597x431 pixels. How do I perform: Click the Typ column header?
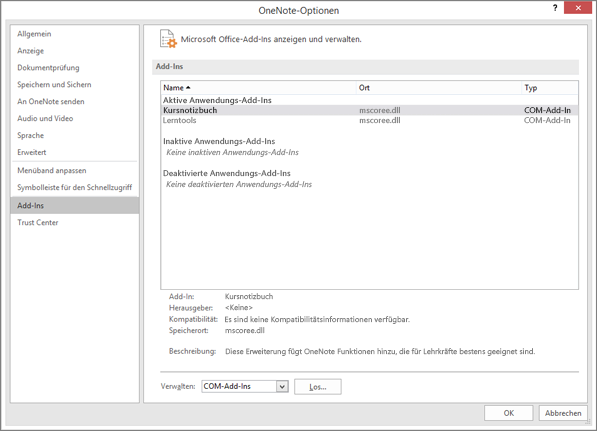(x=549, y=88)
